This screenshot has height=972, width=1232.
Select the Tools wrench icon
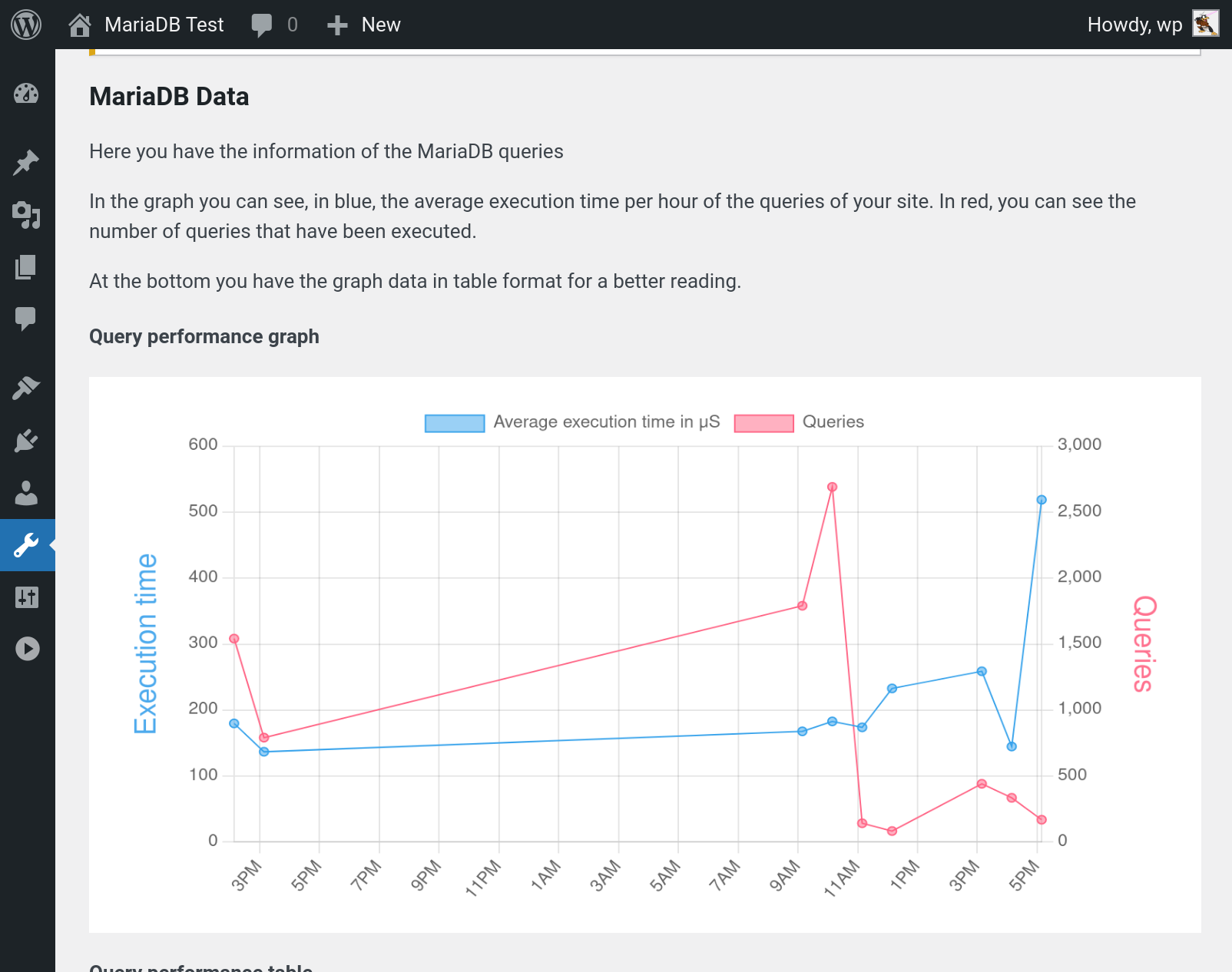coord(26,545)
